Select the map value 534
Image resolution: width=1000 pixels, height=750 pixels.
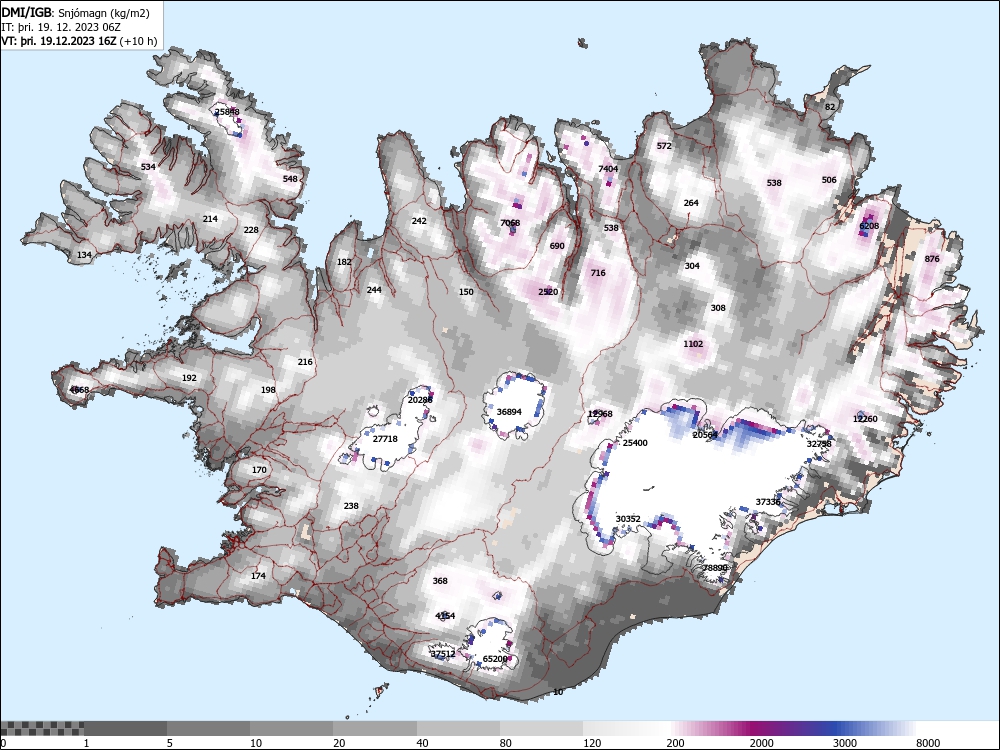coord(148,167)
